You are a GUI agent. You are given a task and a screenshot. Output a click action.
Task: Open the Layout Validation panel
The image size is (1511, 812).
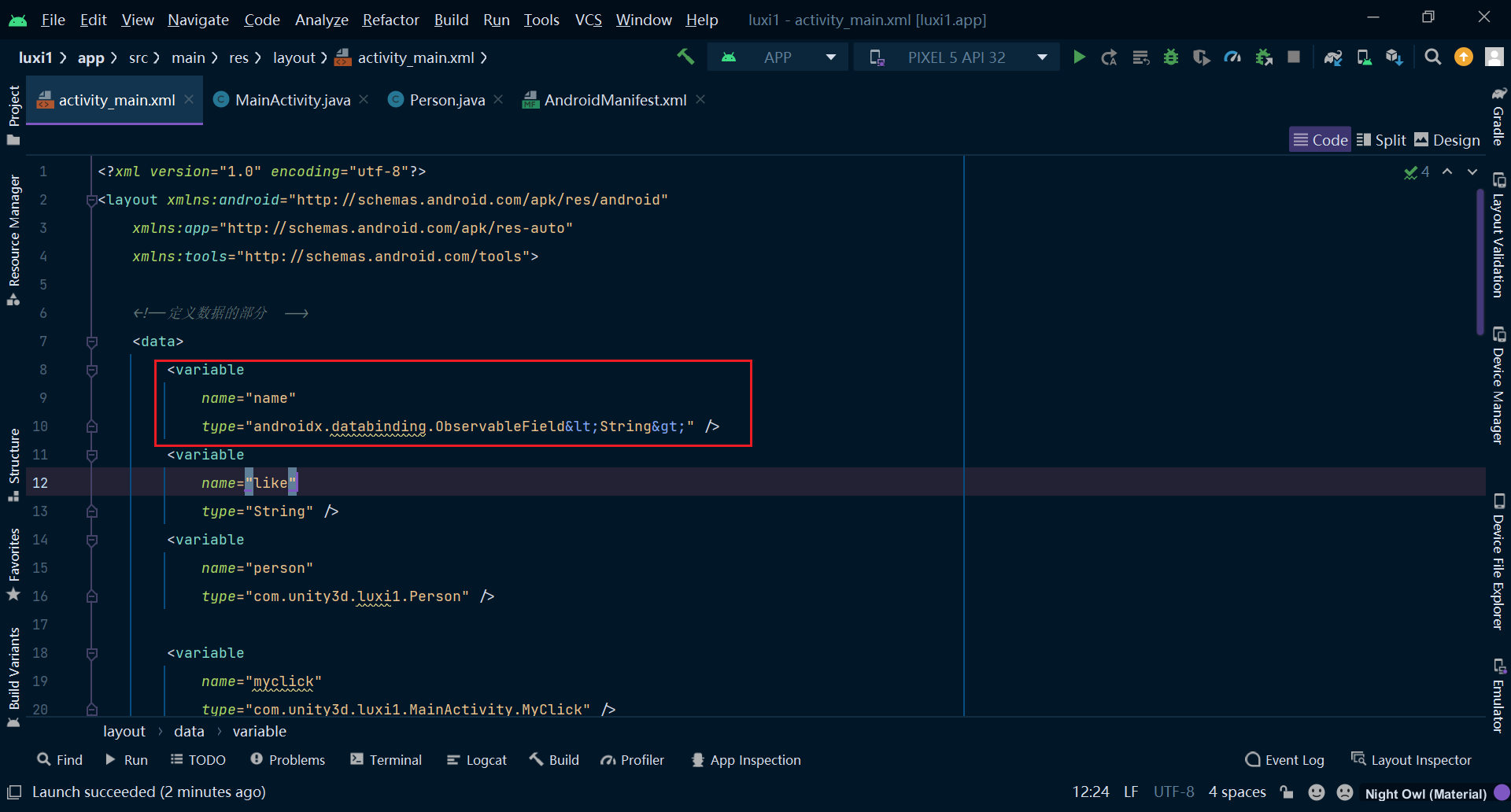pos(1498,235)
